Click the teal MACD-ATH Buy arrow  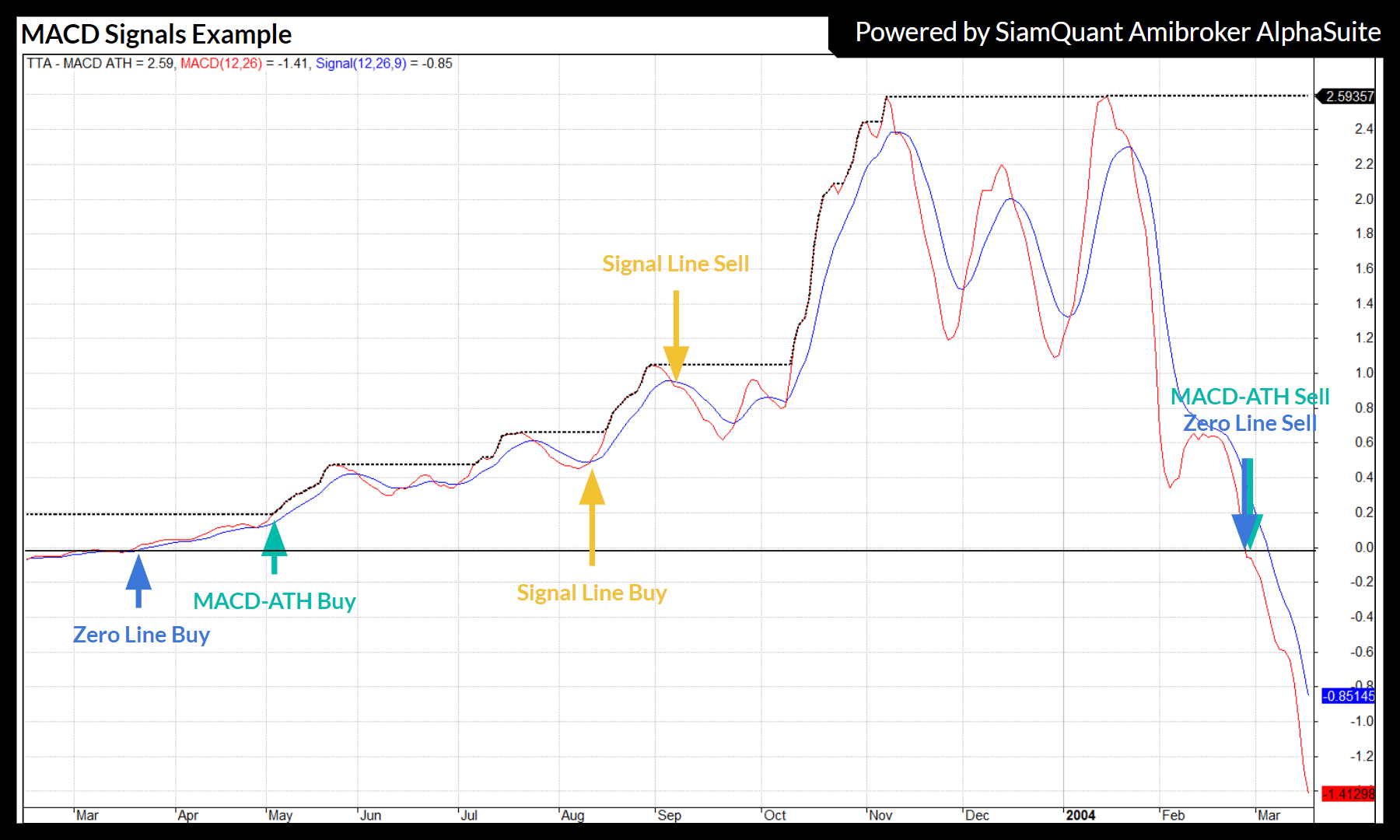(x=274, y=546)
